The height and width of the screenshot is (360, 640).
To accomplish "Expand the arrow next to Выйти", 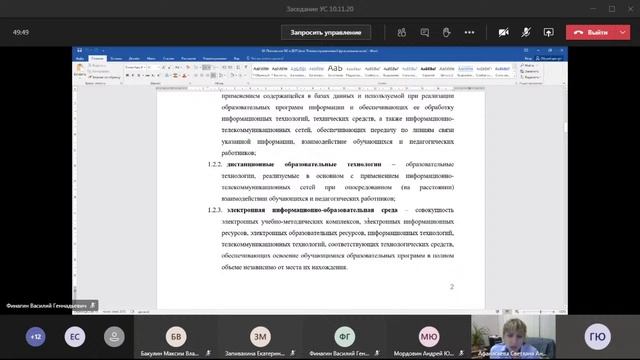I will click(623, 32).
